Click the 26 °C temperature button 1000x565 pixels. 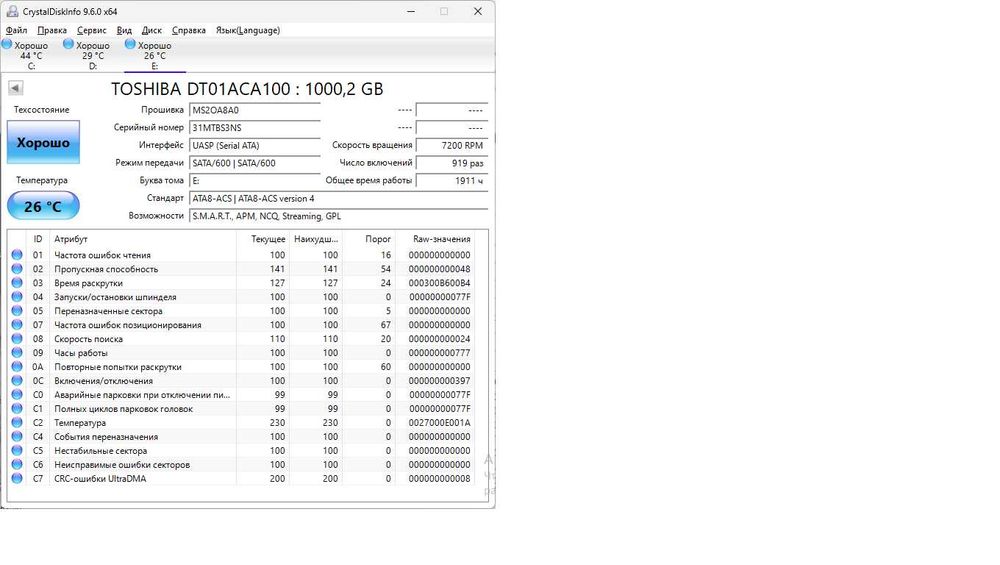tap(43, 206)
